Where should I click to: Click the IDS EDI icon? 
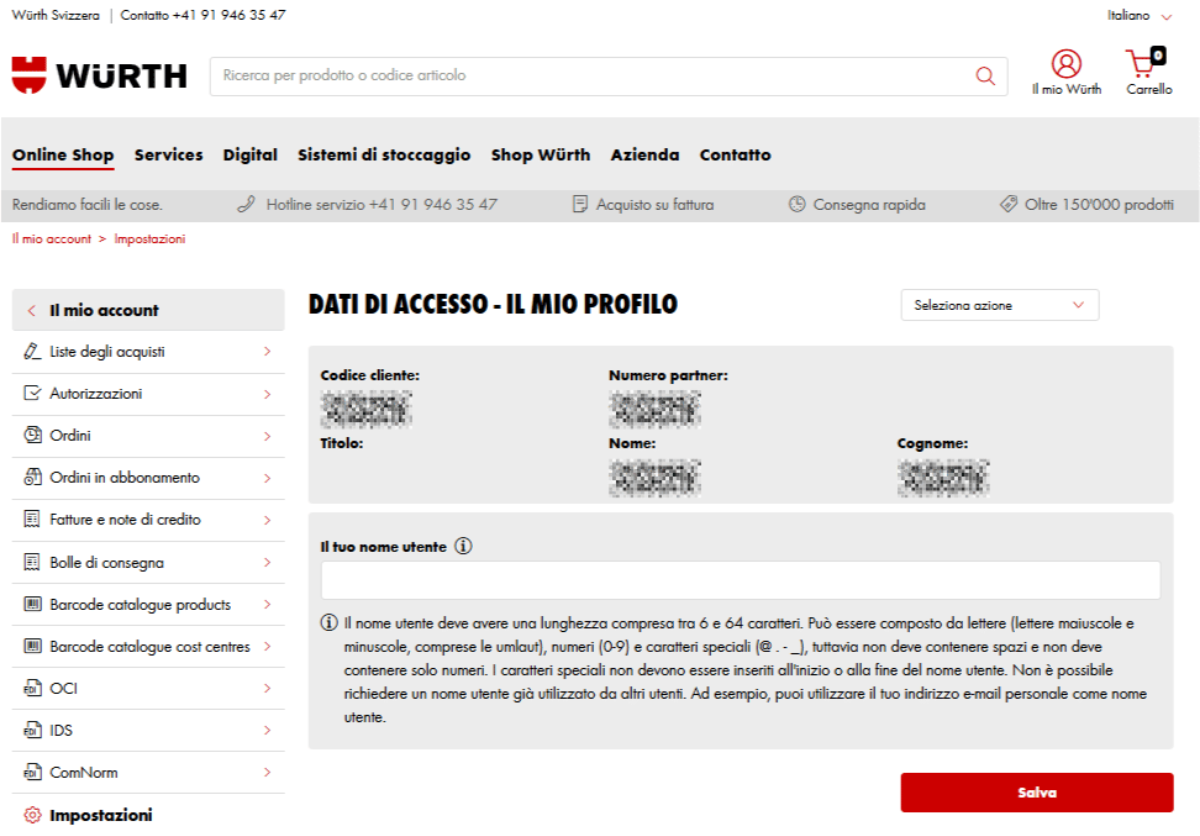coord(31,731)
